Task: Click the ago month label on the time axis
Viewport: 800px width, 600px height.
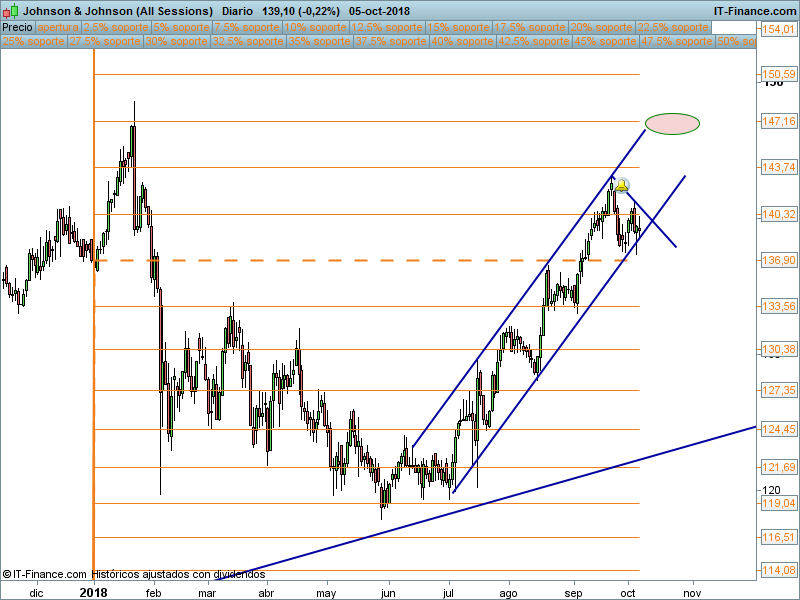Action: (x=508, y=593)
